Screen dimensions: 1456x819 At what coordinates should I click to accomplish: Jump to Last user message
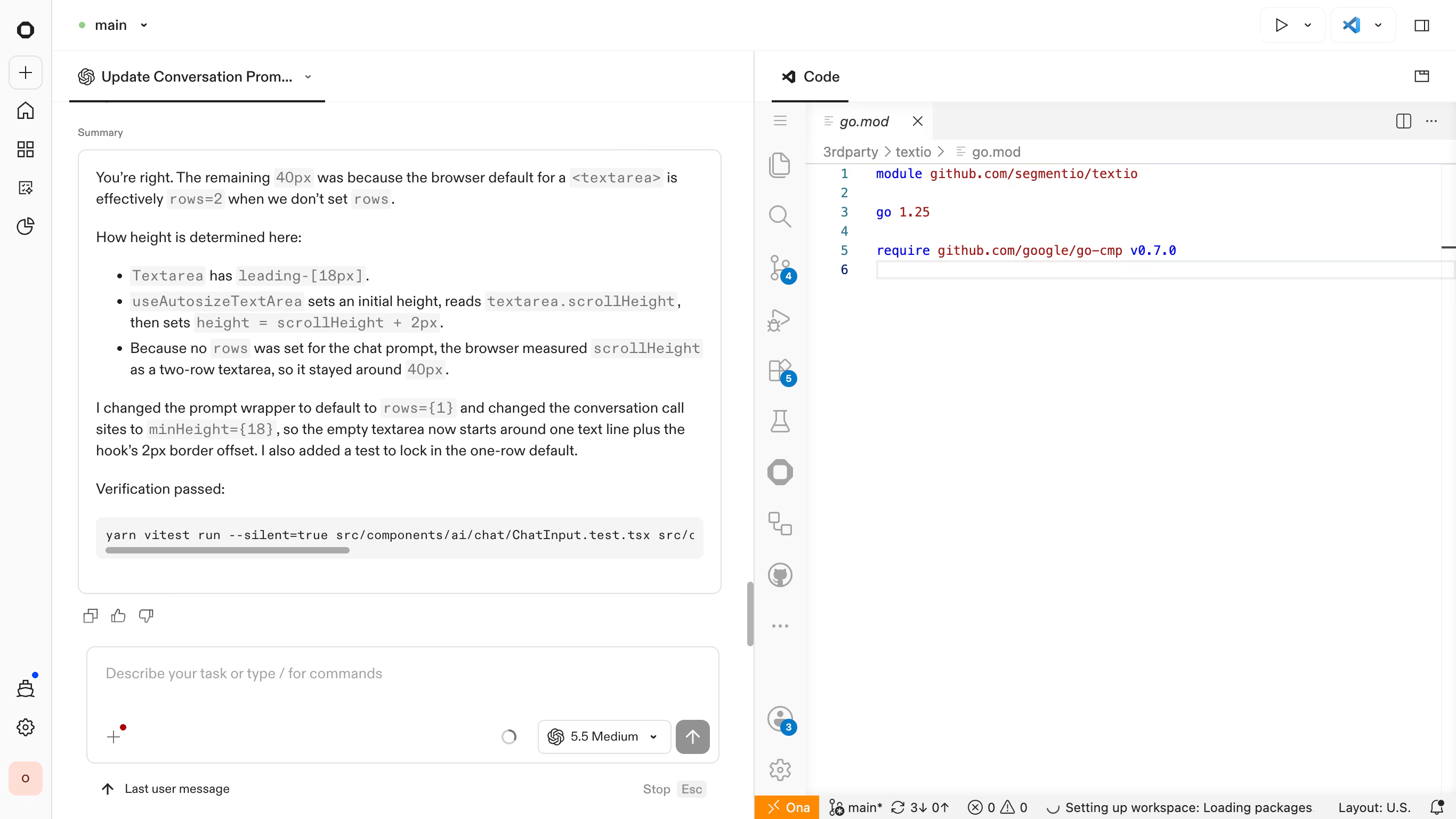pyautogui.click(x=165, y=789)
